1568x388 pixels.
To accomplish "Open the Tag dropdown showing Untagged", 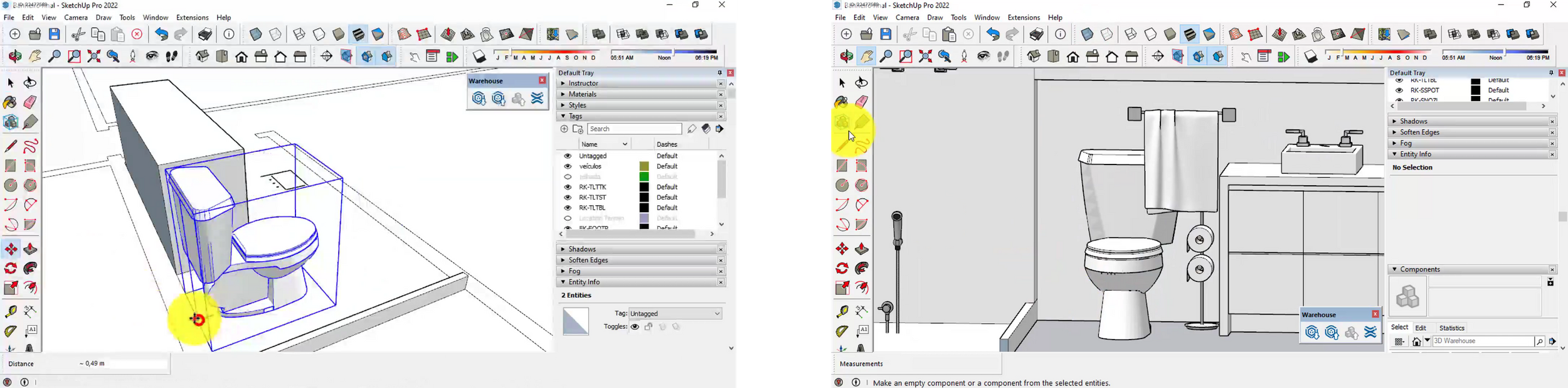I will [675, 313].
